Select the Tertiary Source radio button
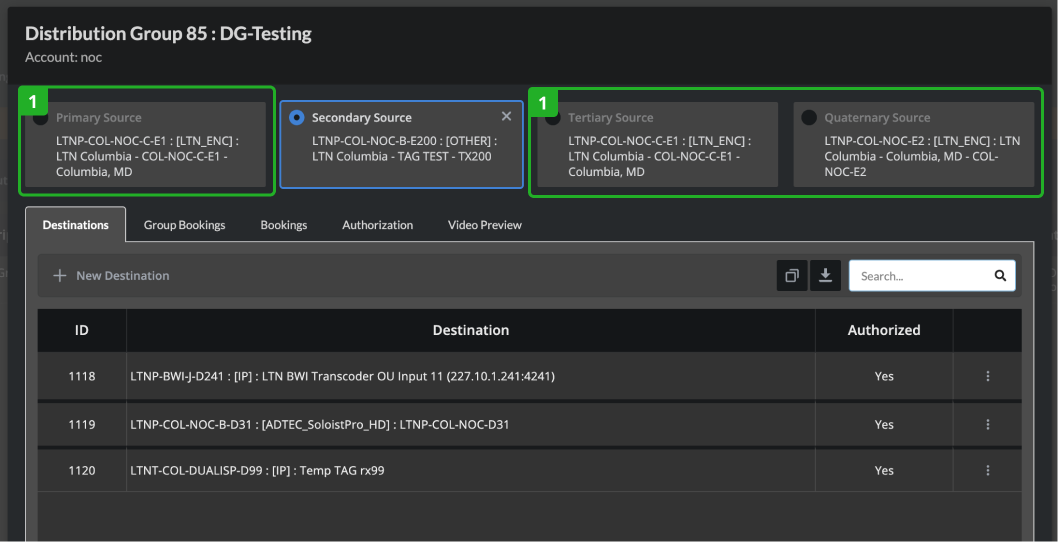Image resolution: width=1058 pixels, height=542 pixels. 553,117
